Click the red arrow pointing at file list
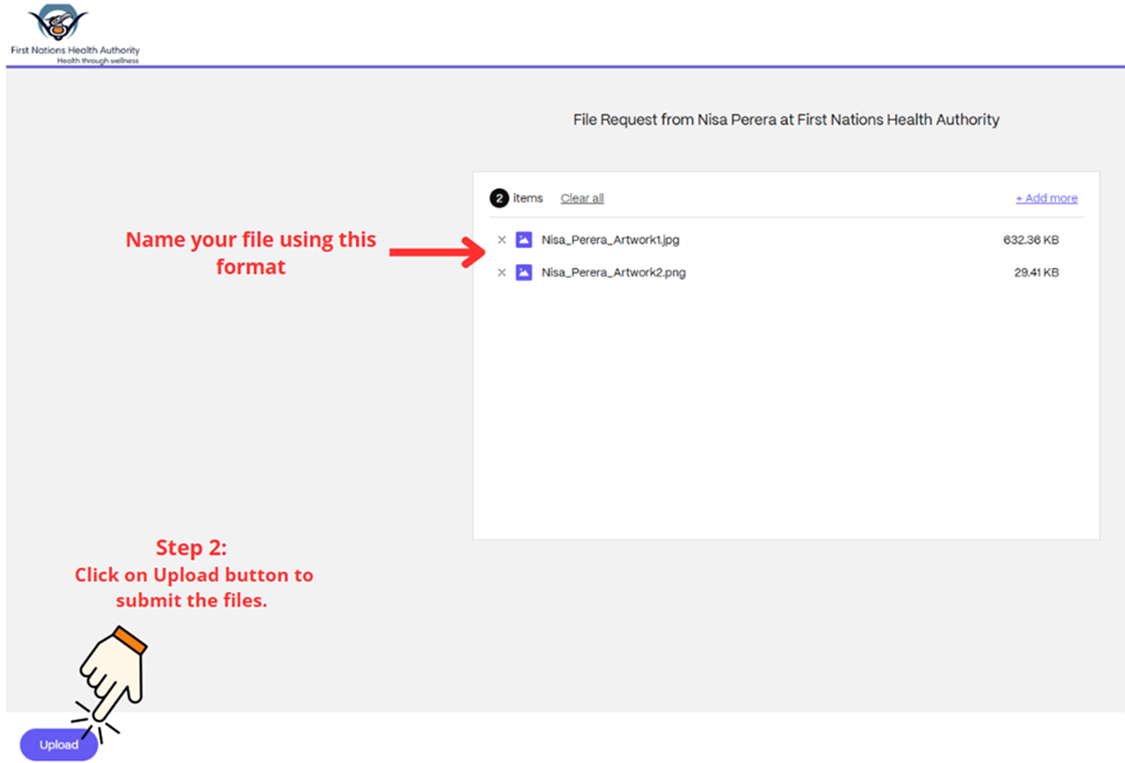 pyautogui.click(x=436, y=252)
